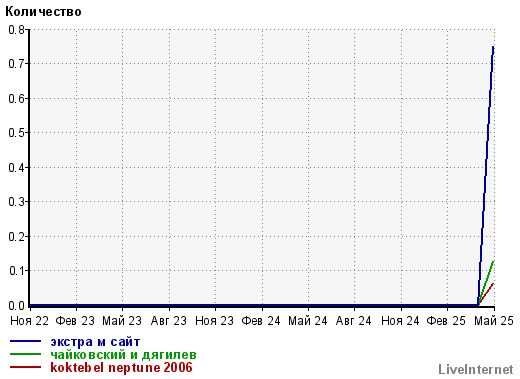
Task: Click the blue legend line swatch
Action: pyautogui.click(x=25, y=341)
